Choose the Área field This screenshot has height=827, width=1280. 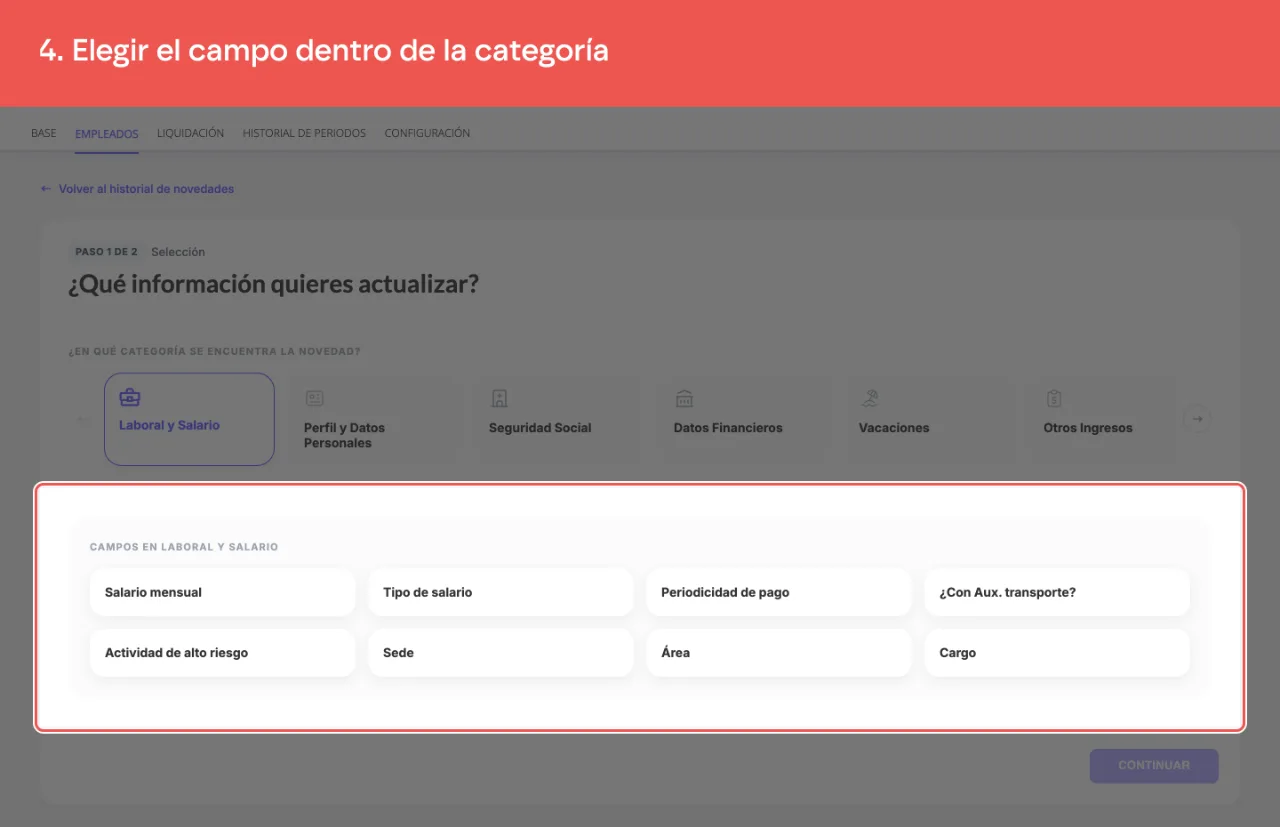779,652
